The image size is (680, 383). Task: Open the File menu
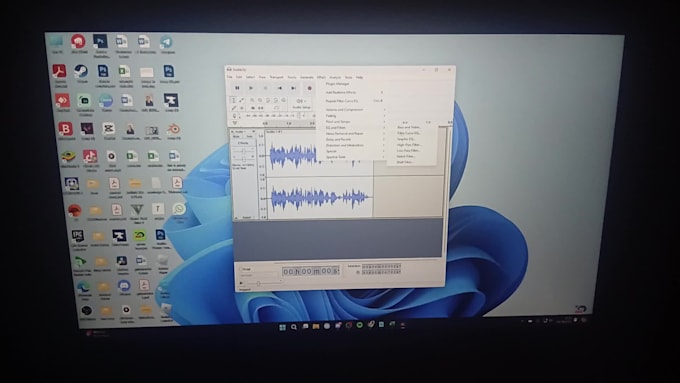pos(229,77)
